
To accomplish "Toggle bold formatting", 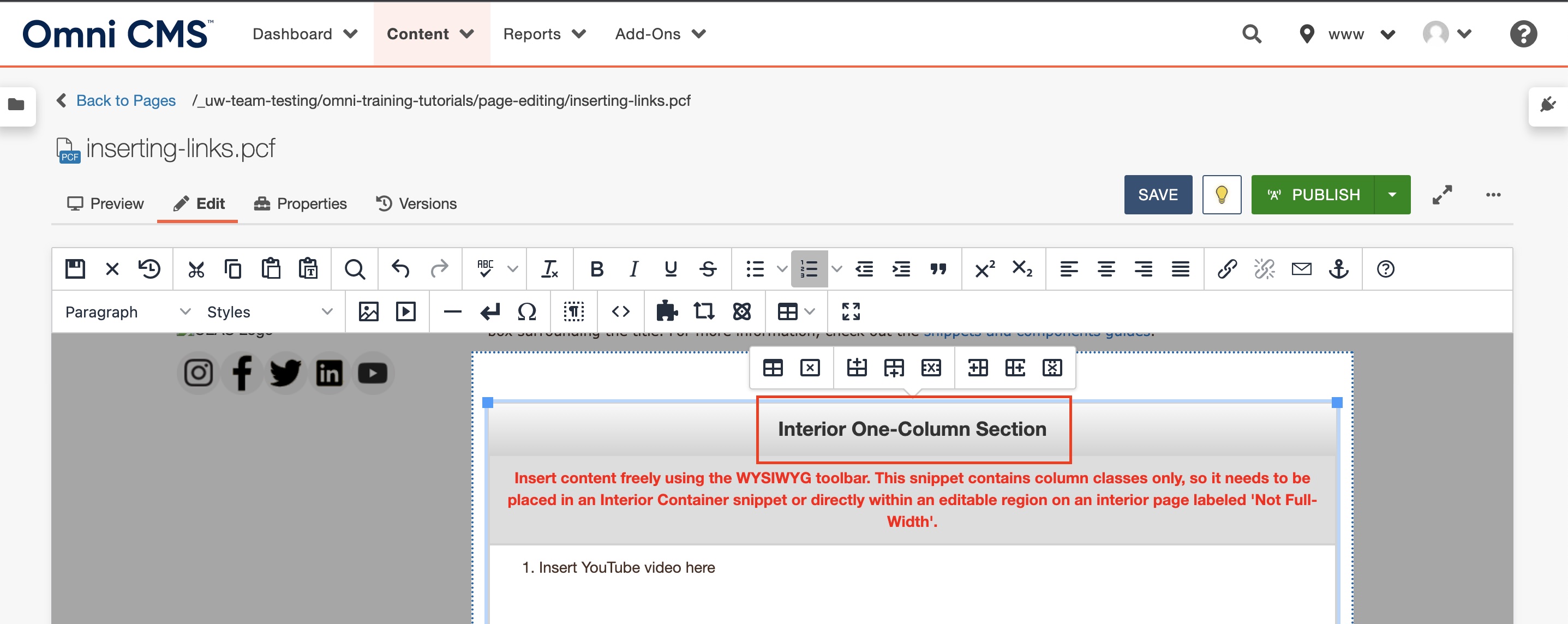I will [x=596, y=268].
